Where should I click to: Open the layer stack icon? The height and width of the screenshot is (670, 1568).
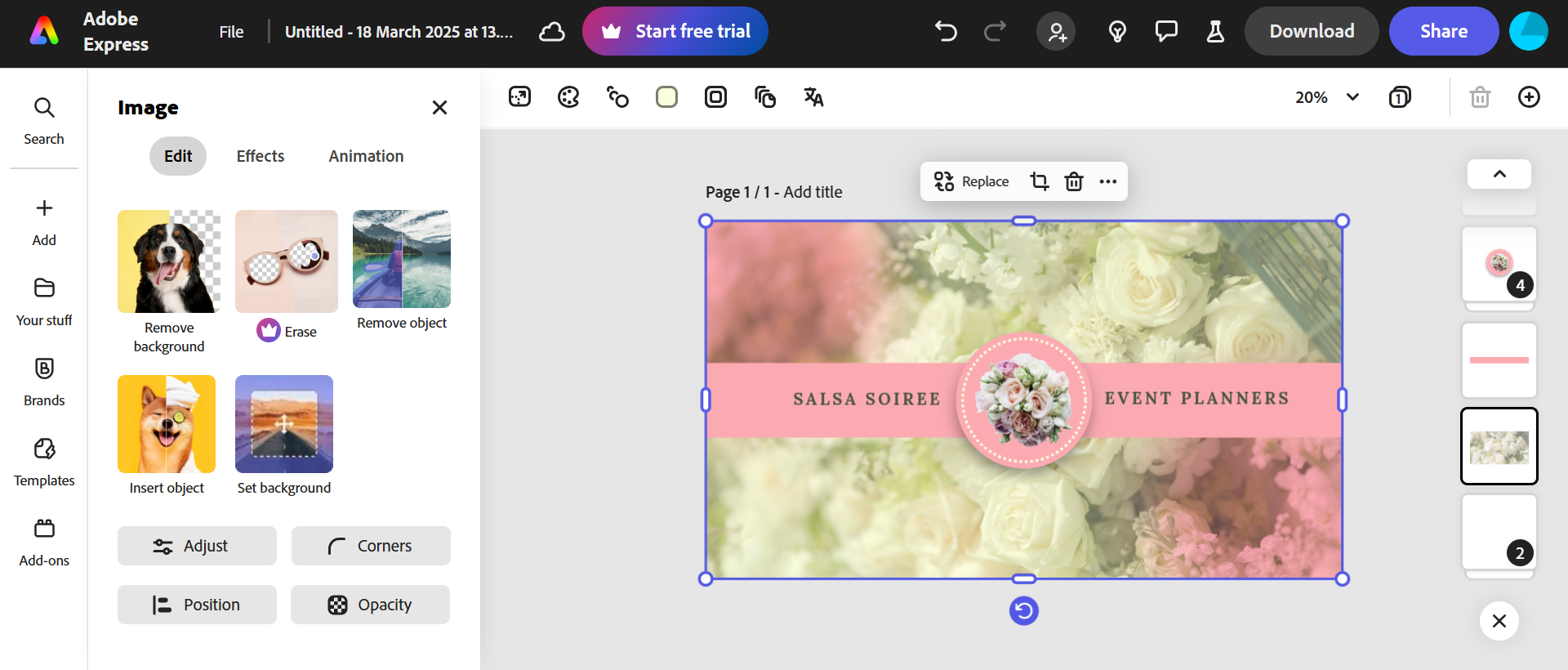pos(764,97)
